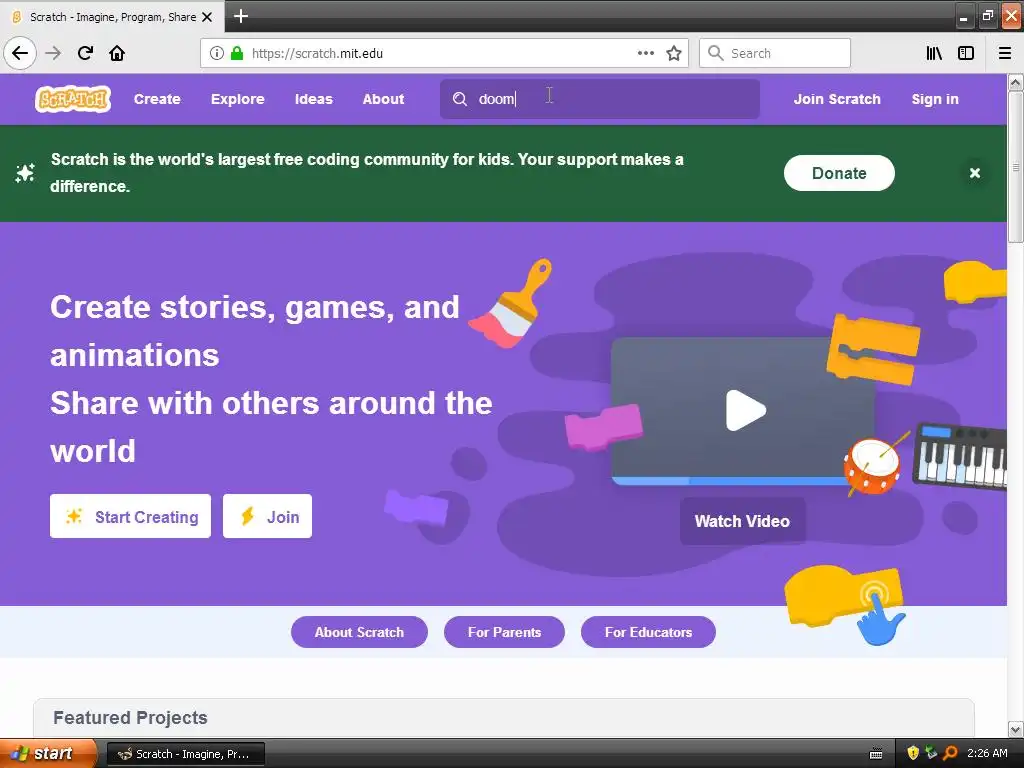
Task: Reload the page with the refresh icon
Action: (x=85, y=53)
